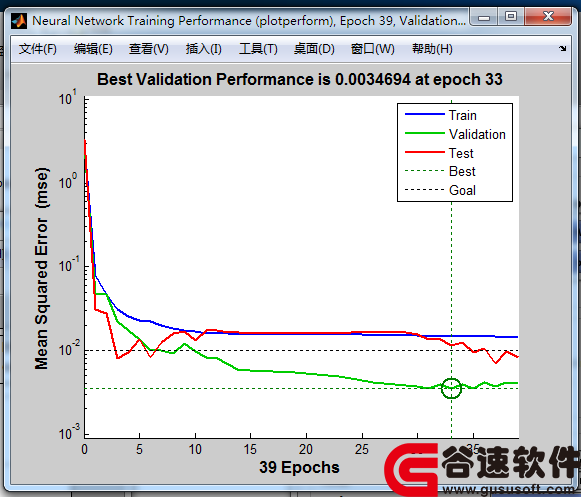
Task: Click the green best-epoch circle marker
Action: (x=451, y=388)
